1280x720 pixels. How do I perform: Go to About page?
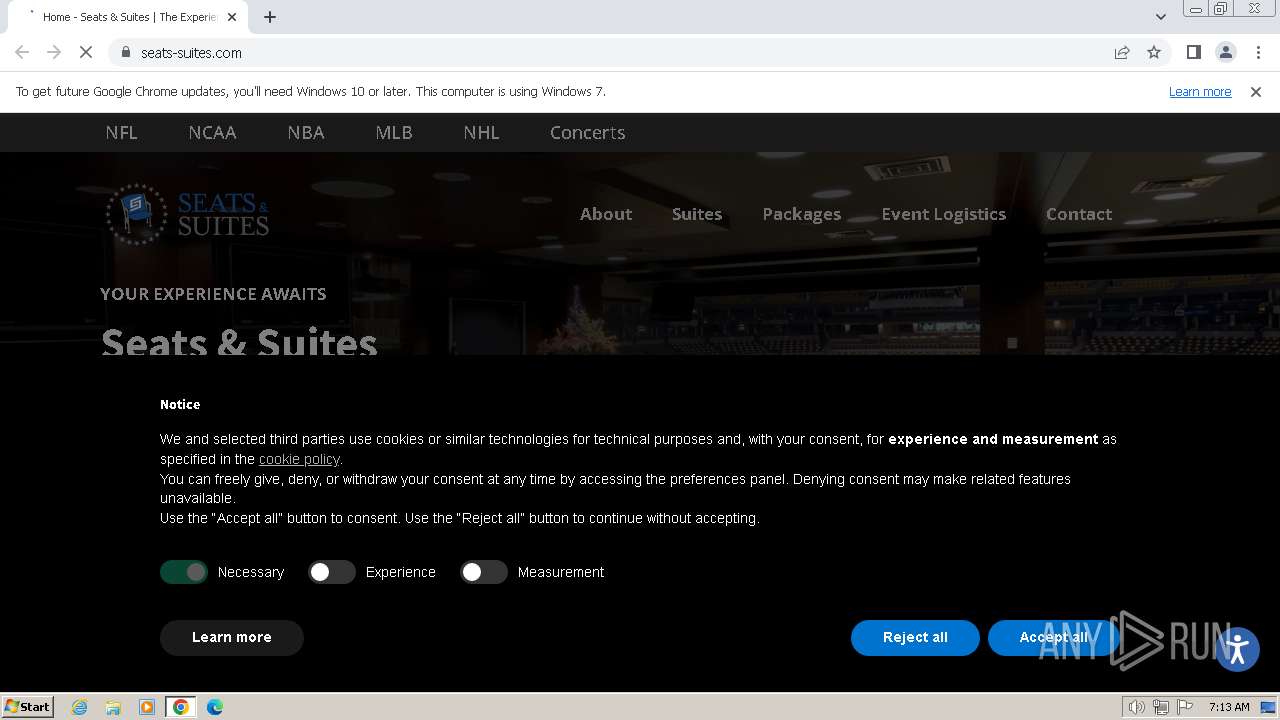(x=606, y=214)
